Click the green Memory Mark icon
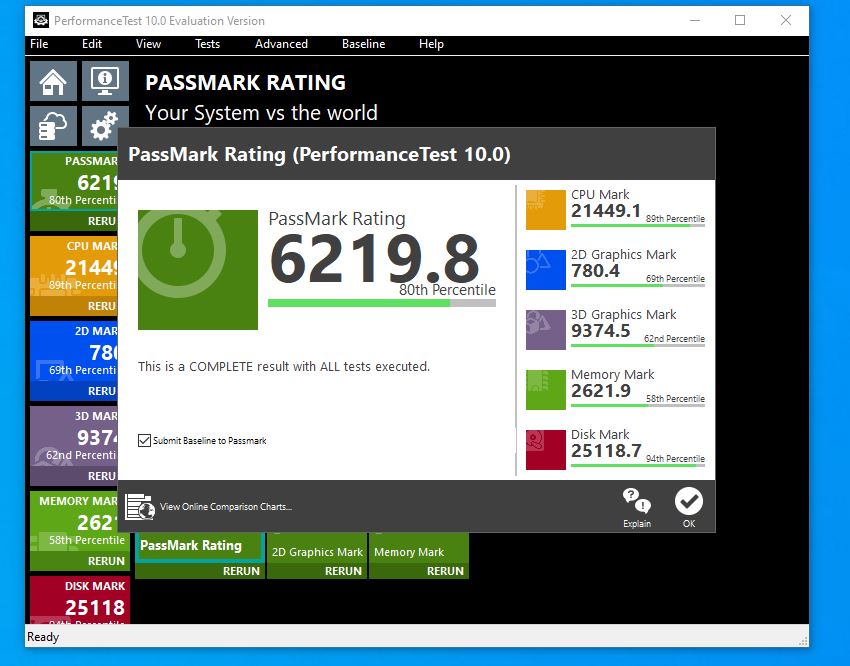The height and width of the screenshot is (666, 850). pos(546,390)
